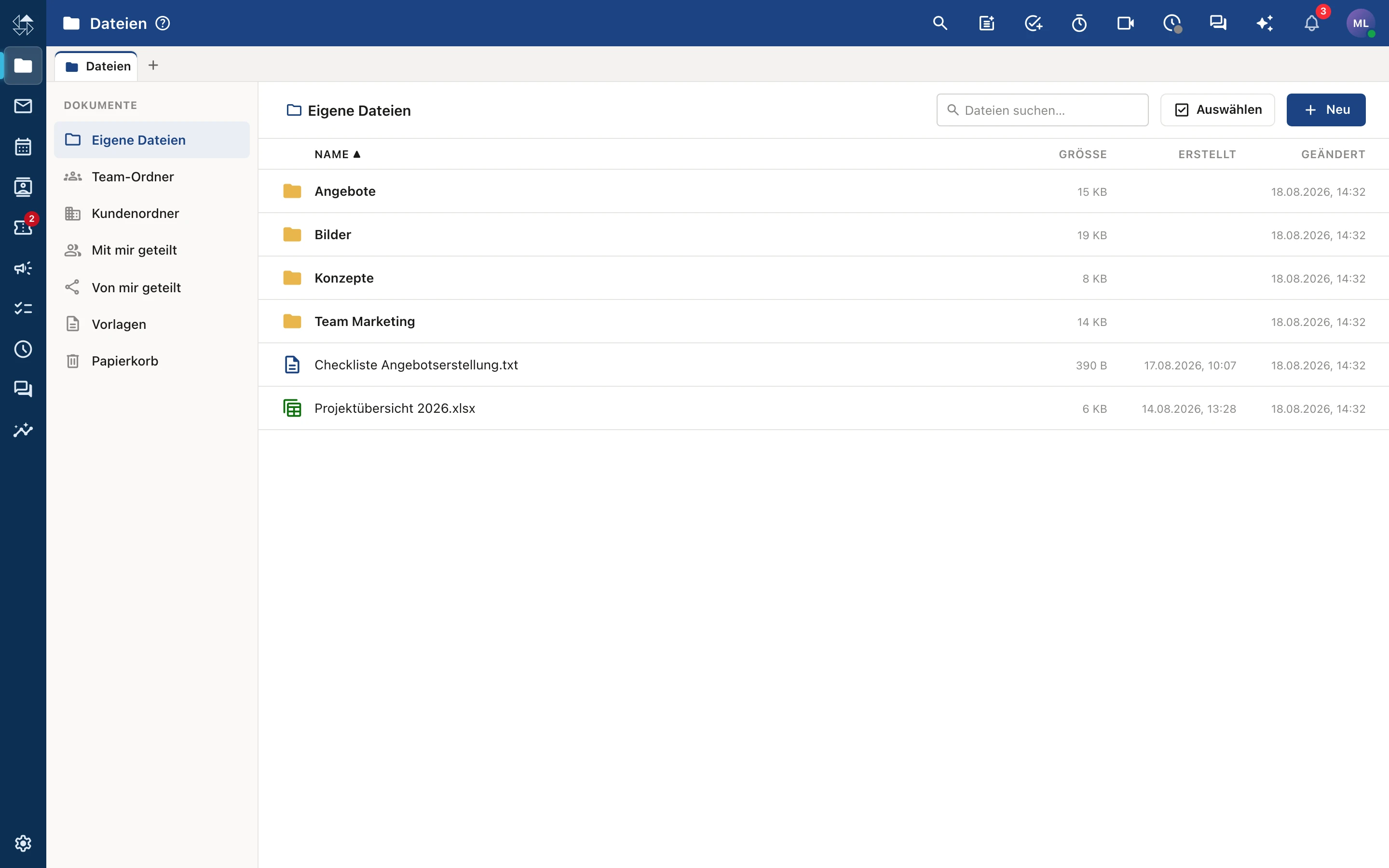
Task: Open Mit mir geteilt in sidebar
Action: [151, 250]
